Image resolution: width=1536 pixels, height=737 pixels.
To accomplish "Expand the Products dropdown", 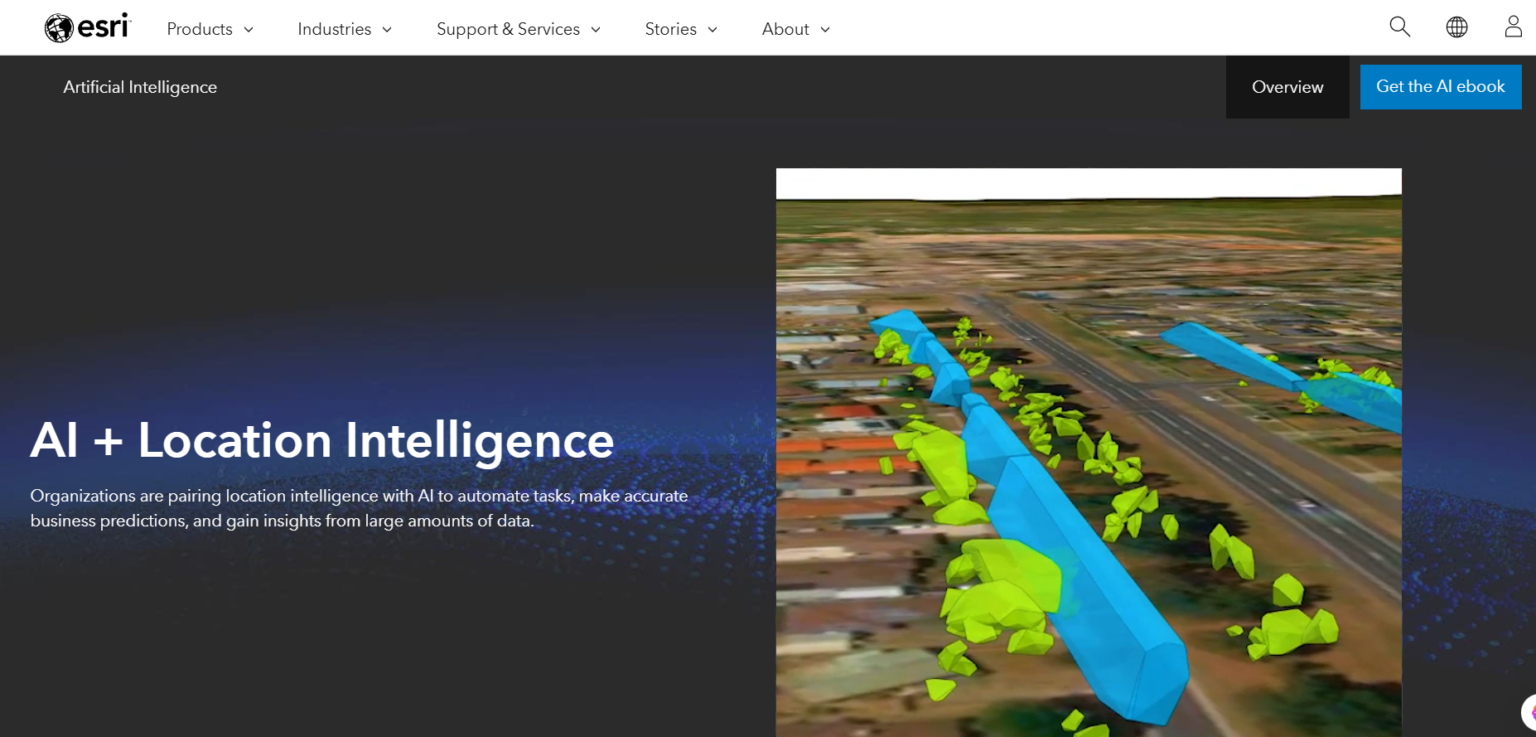I will coord(209,29).
